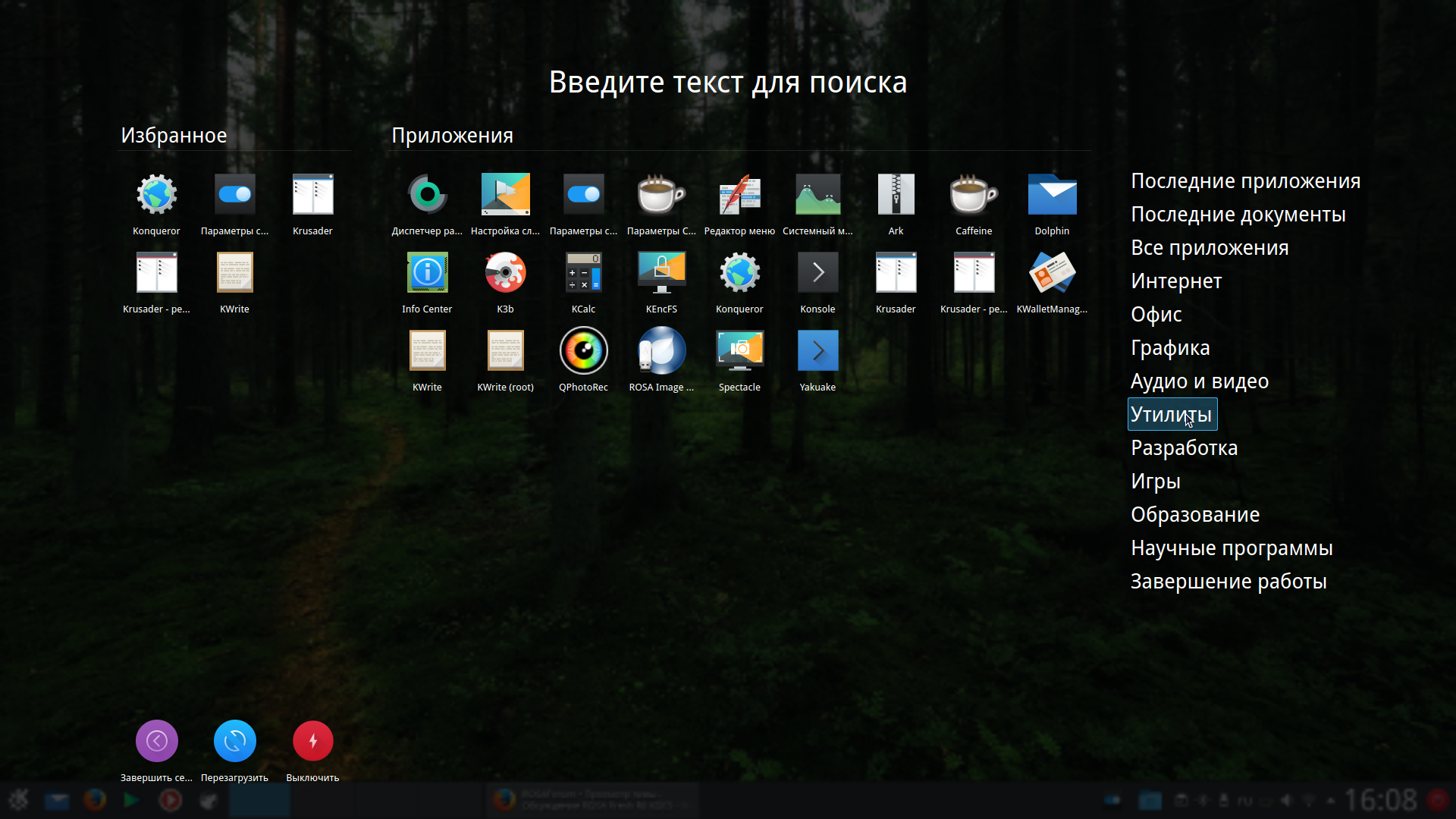Switch to Графика category
1456x819 pixels.
(1170, 348)
